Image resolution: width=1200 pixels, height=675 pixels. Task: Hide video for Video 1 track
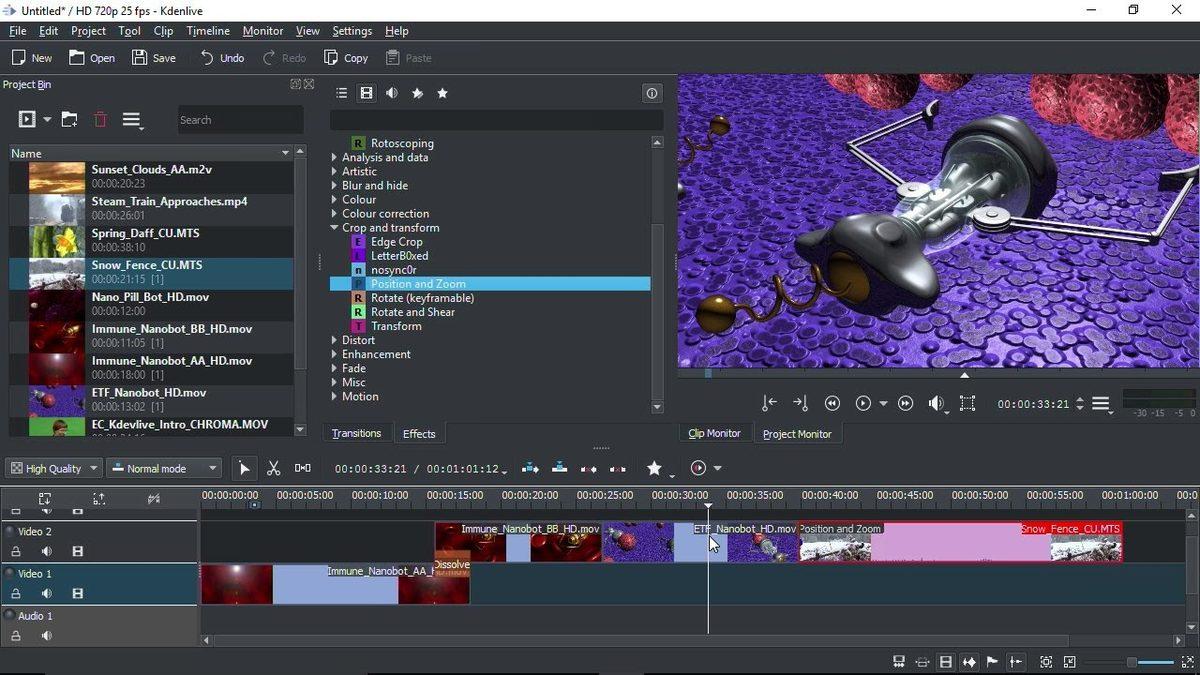(x=77, y=593)
